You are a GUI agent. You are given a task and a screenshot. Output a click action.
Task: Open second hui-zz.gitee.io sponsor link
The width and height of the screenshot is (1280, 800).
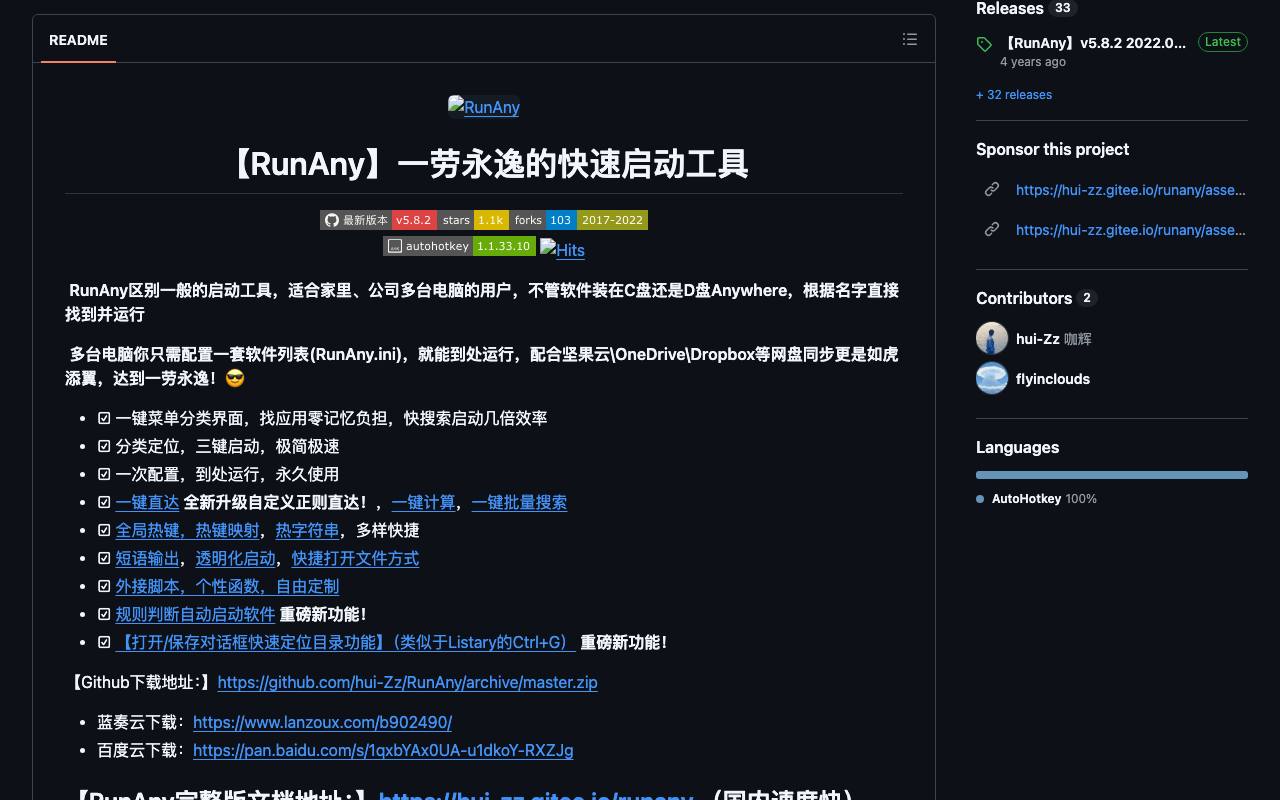click(1131, 229)
